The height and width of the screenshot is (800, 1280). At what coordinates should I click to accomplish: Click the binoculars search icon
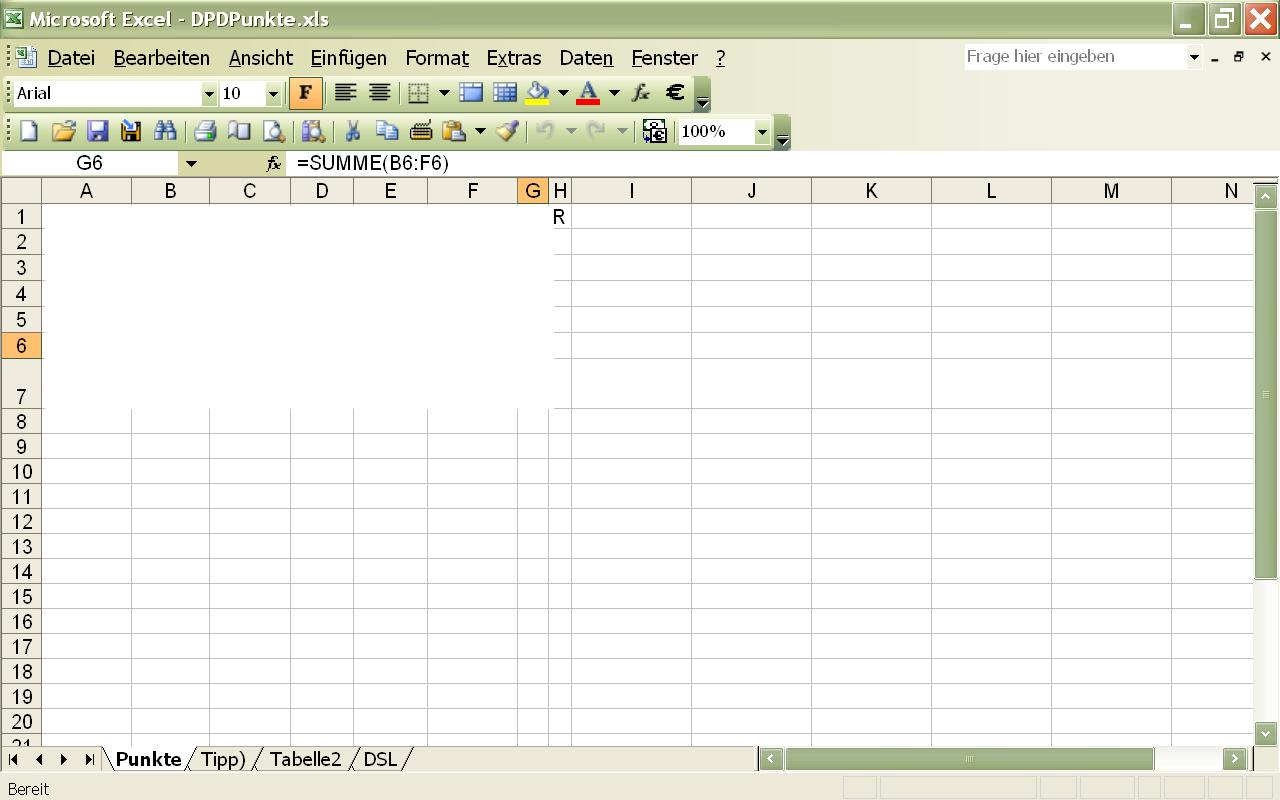pos(165,131)
